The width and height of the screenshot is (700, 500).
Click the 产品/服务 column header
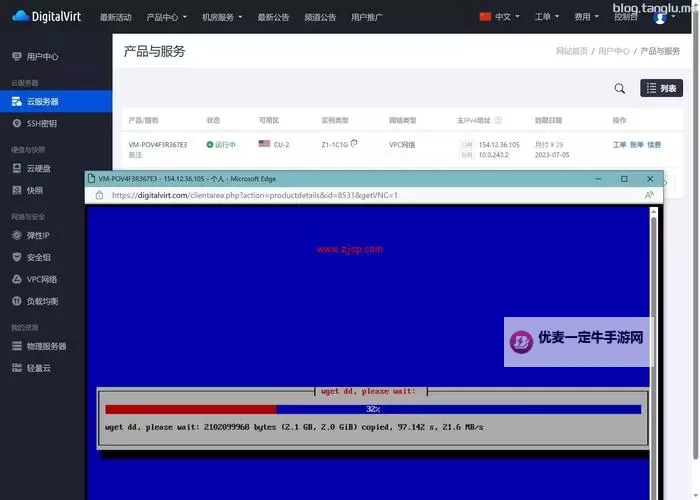pos(143,120)
